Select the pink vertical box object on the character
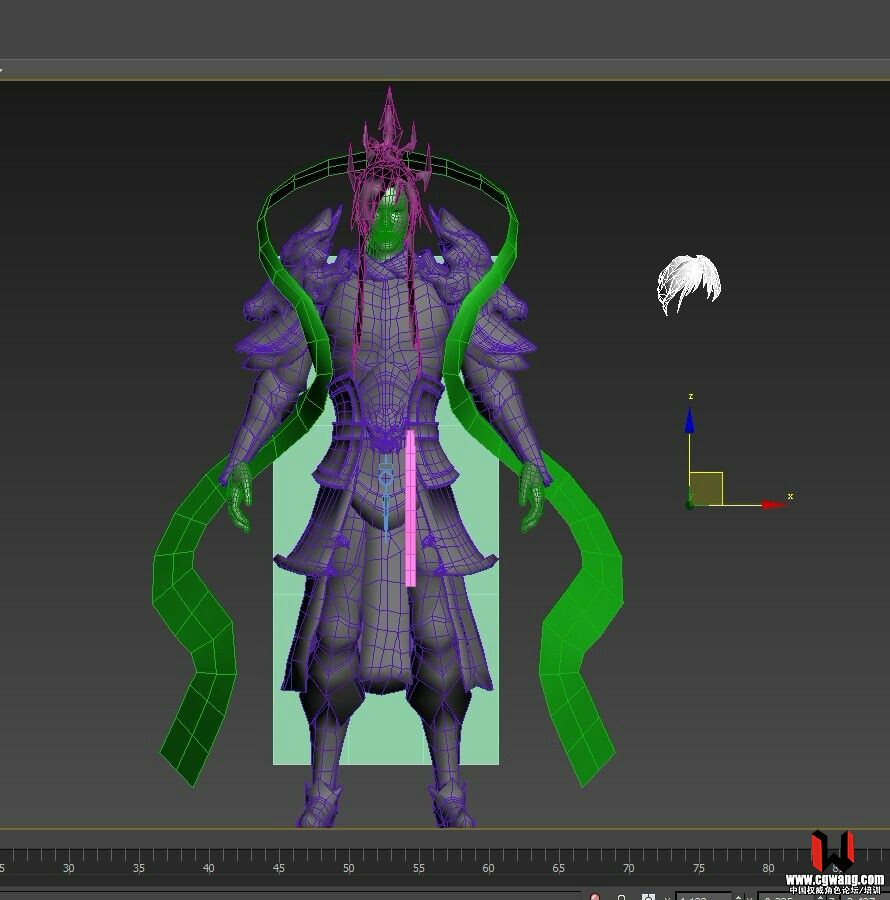The image size is (890, 900). (411, 508)
